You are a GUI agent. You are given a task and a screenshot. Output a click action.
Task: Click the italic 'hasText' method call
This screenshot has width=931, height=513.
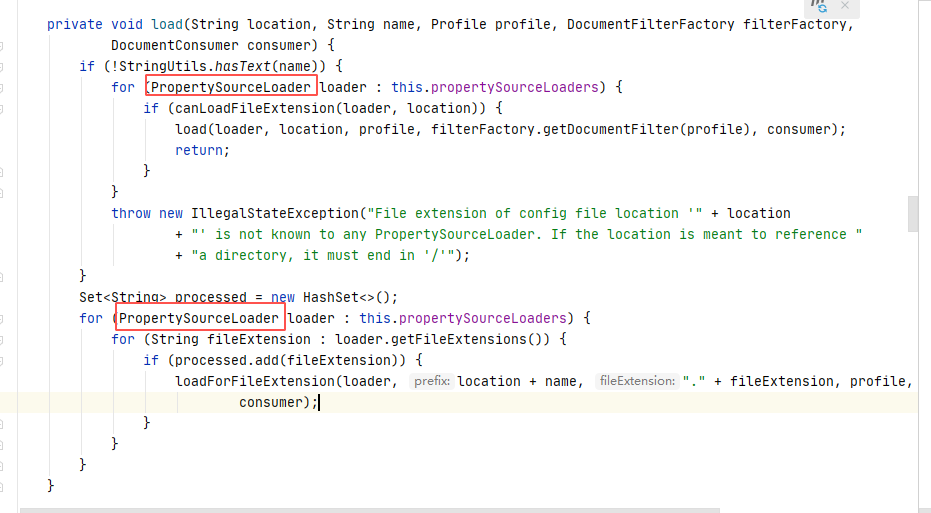tap(242, 66)
